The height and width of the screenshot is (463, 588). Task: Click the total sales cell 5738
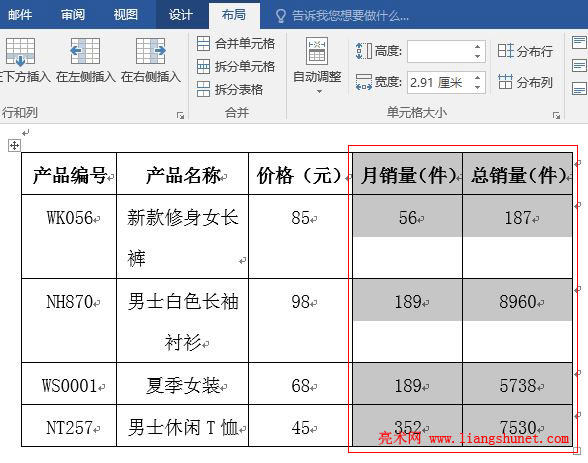click(x=518, y=385)
